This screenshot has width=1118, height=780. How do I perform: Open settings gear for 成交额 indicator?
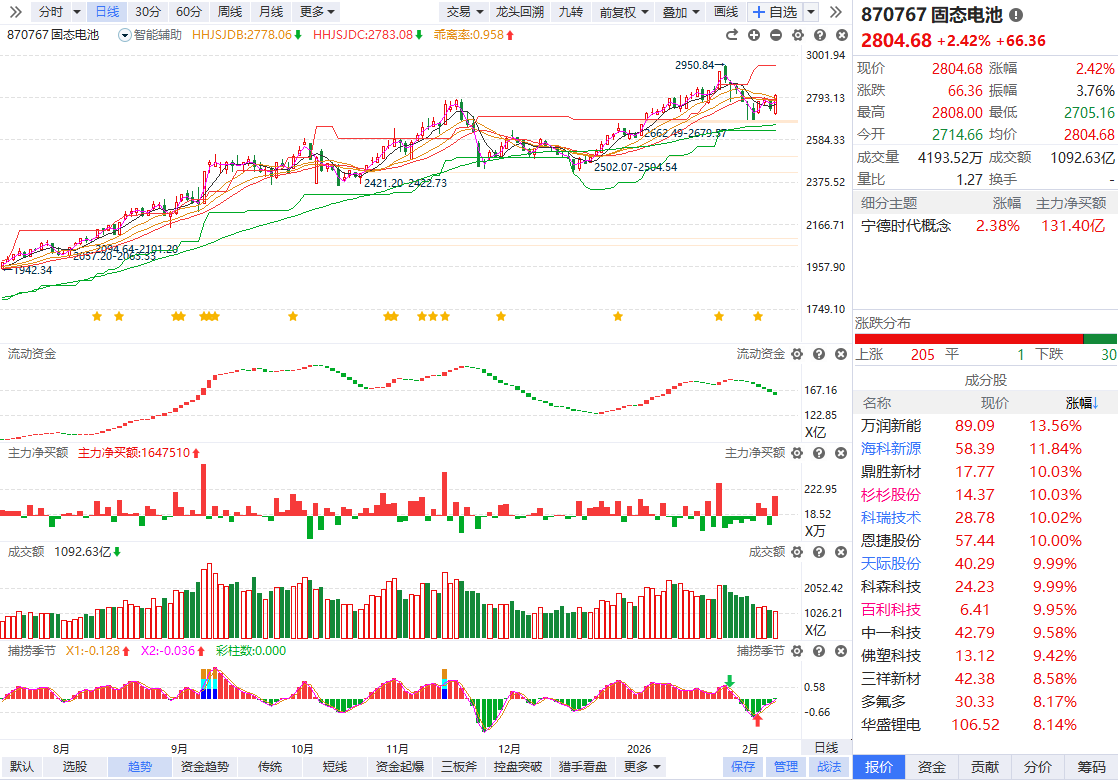tap(796, 551)
